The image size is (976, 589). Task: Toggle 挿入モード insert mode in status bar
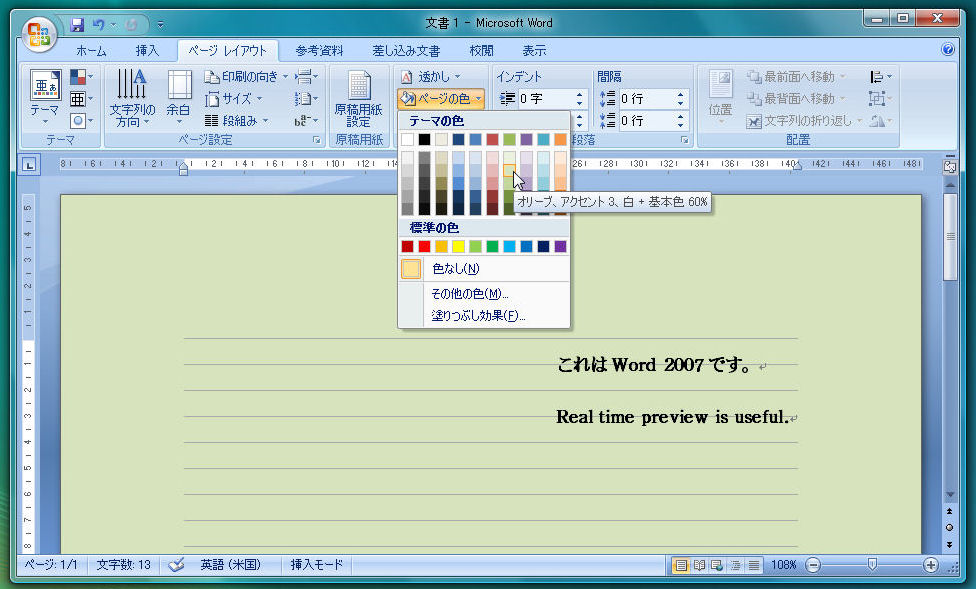(316, 565)
